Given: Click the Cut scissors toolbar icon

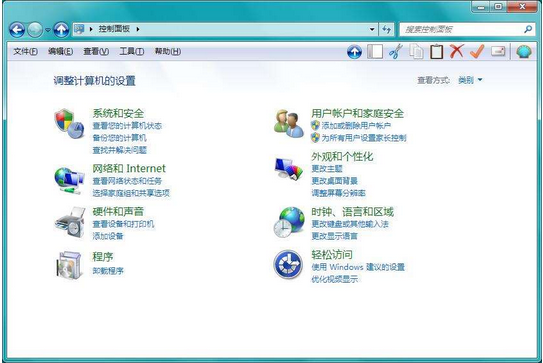Looking at the screenshot, I should click(395, 52).
